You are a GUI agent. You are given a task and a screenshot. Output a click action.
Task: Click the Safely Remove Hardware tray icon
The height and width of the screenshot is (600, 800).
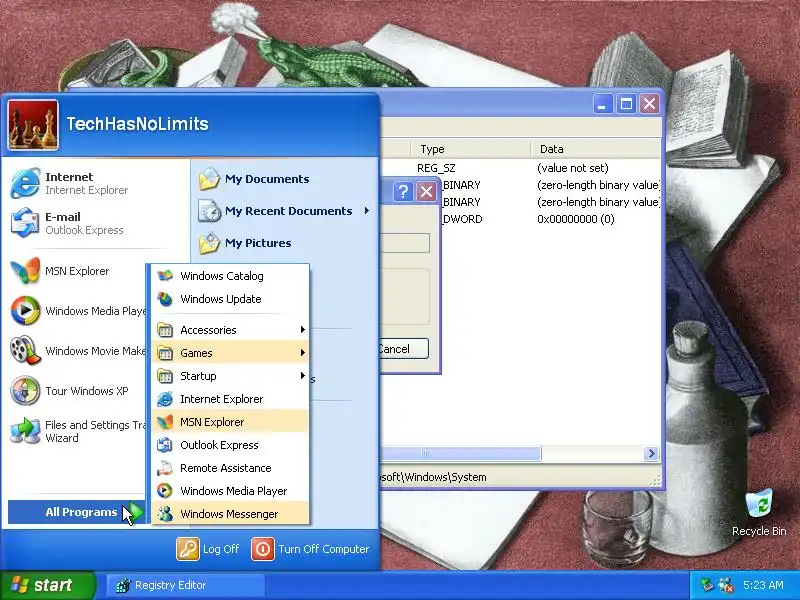707,585
